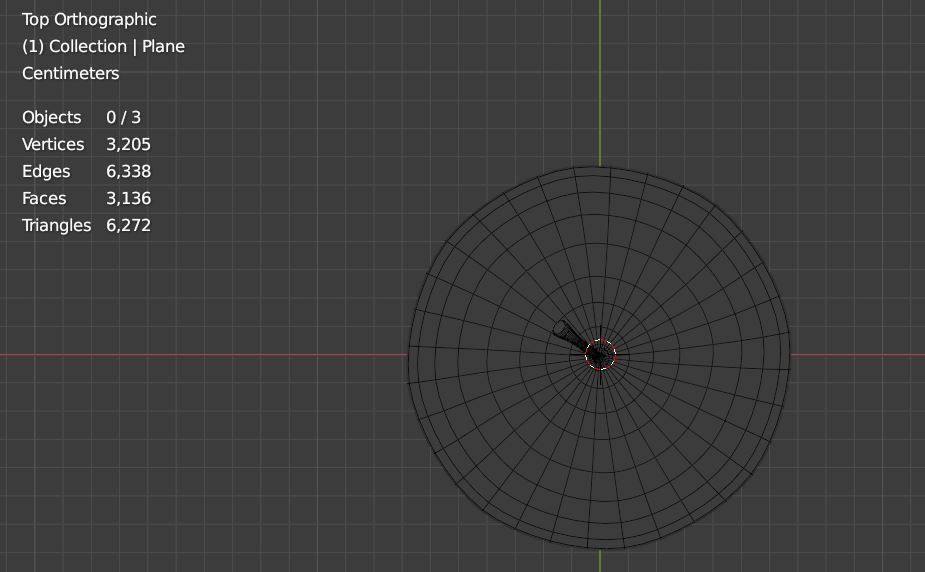Viewport: 925px width, 572px height.
Task: Click the Objects count '0 / 3'
Action: click(123, 117)
